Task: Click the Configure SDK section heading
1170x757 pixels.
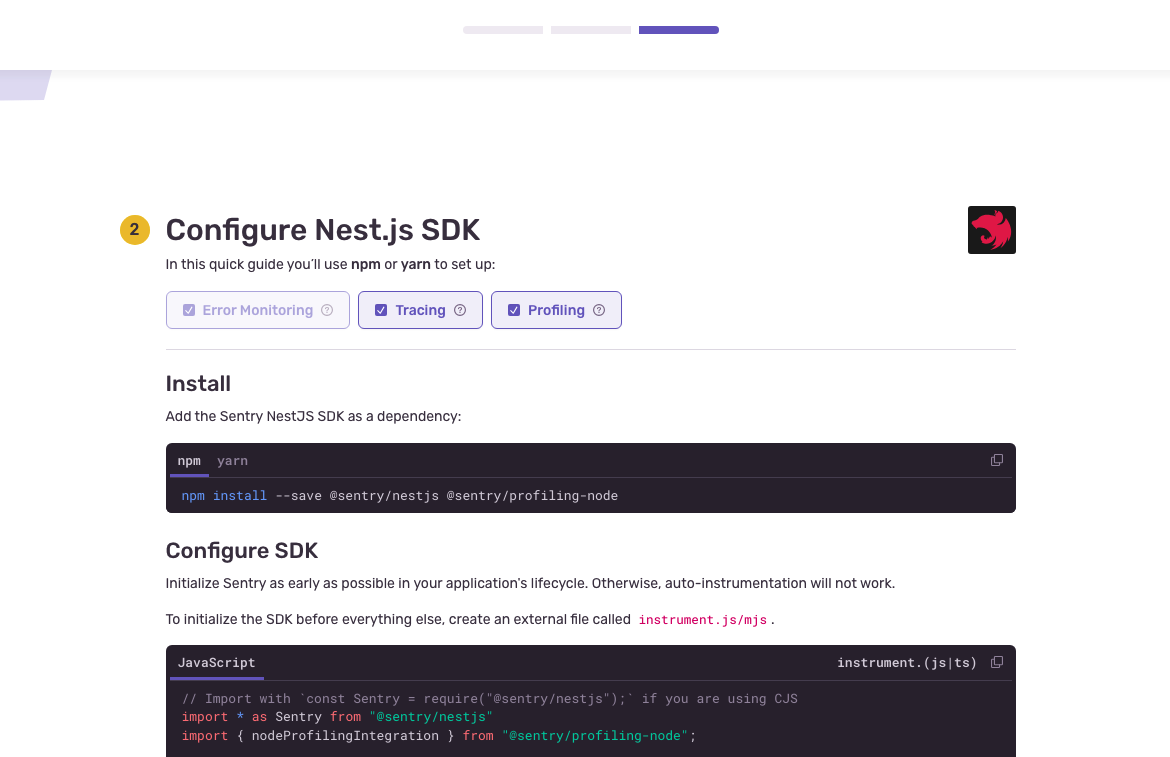Action: pos(242,550)
